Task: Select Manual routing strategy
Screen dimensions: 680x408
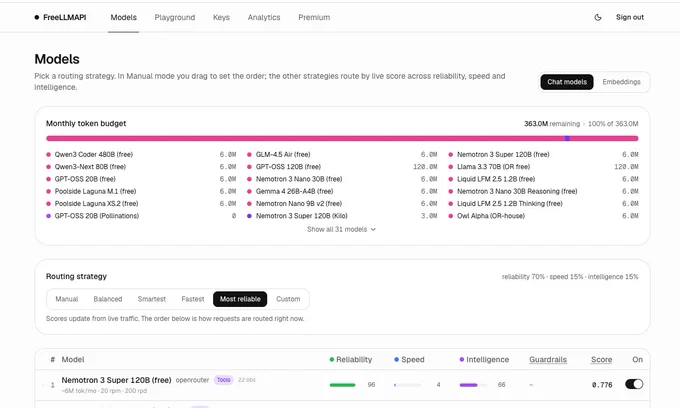Action: pyautogui.click(x=67, y=299)
